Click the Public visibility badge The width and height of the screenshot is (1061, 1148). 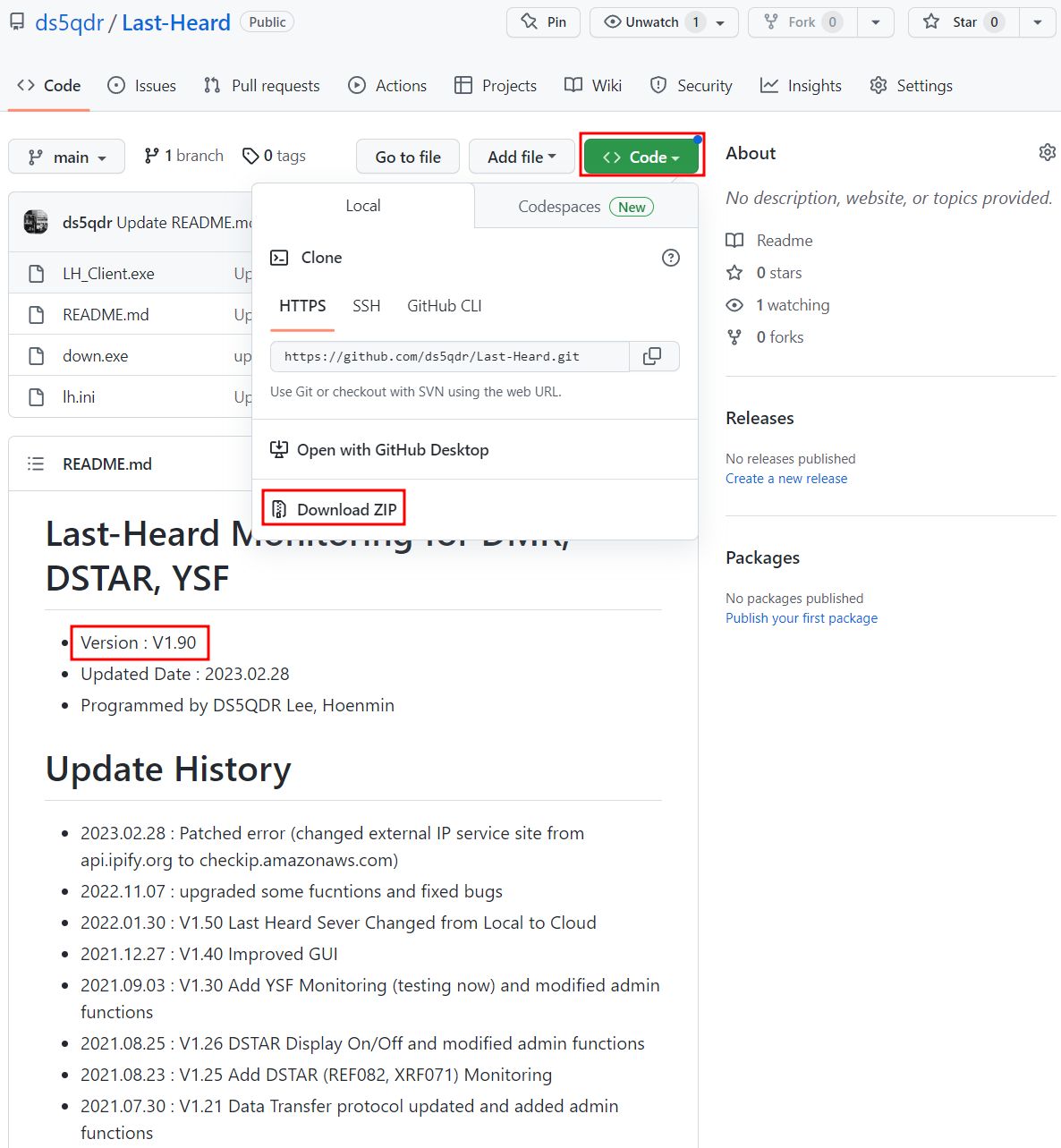[x=267, y=21]
